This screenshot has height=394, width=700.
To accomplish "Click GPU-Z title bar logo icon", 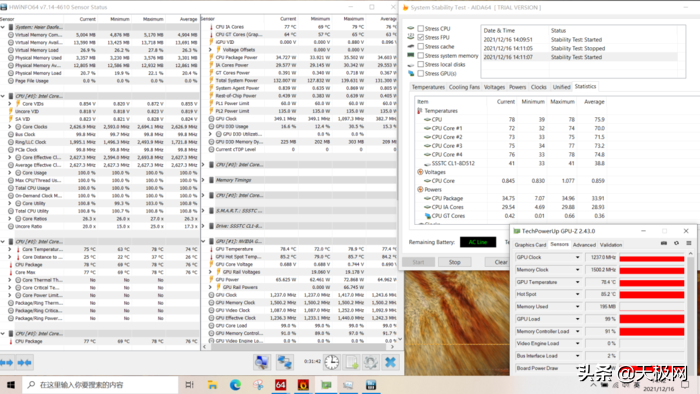I will (517, 231).
